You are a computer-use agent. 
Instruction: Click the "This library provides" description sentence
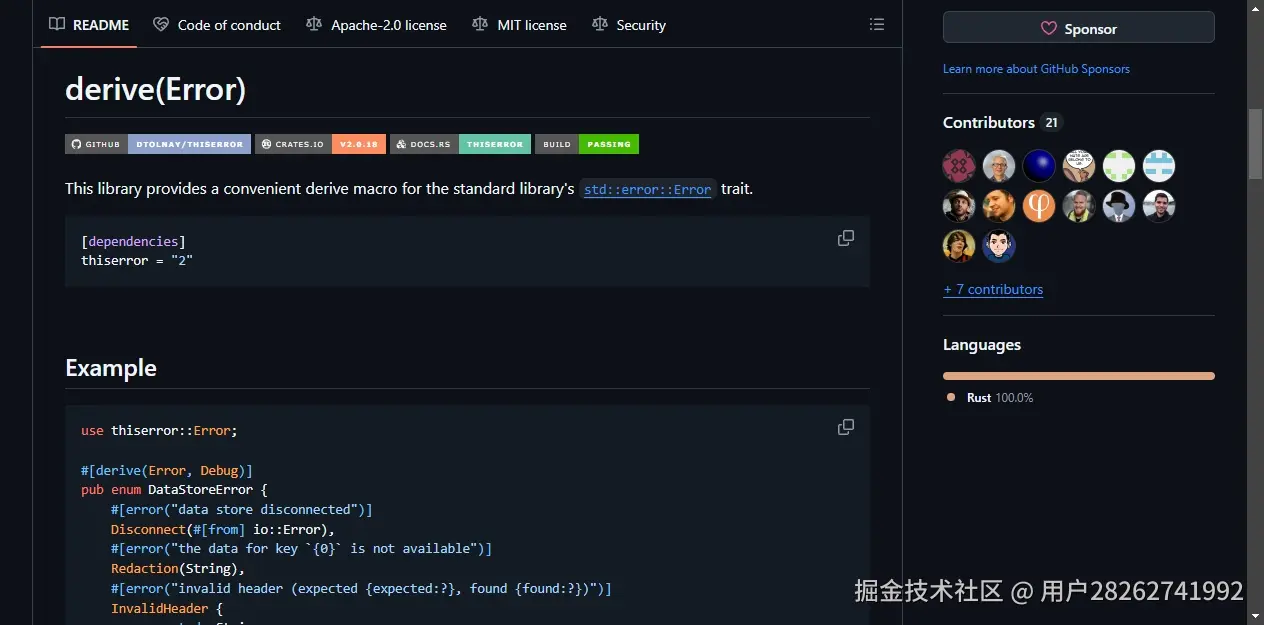tap(409, 188)
